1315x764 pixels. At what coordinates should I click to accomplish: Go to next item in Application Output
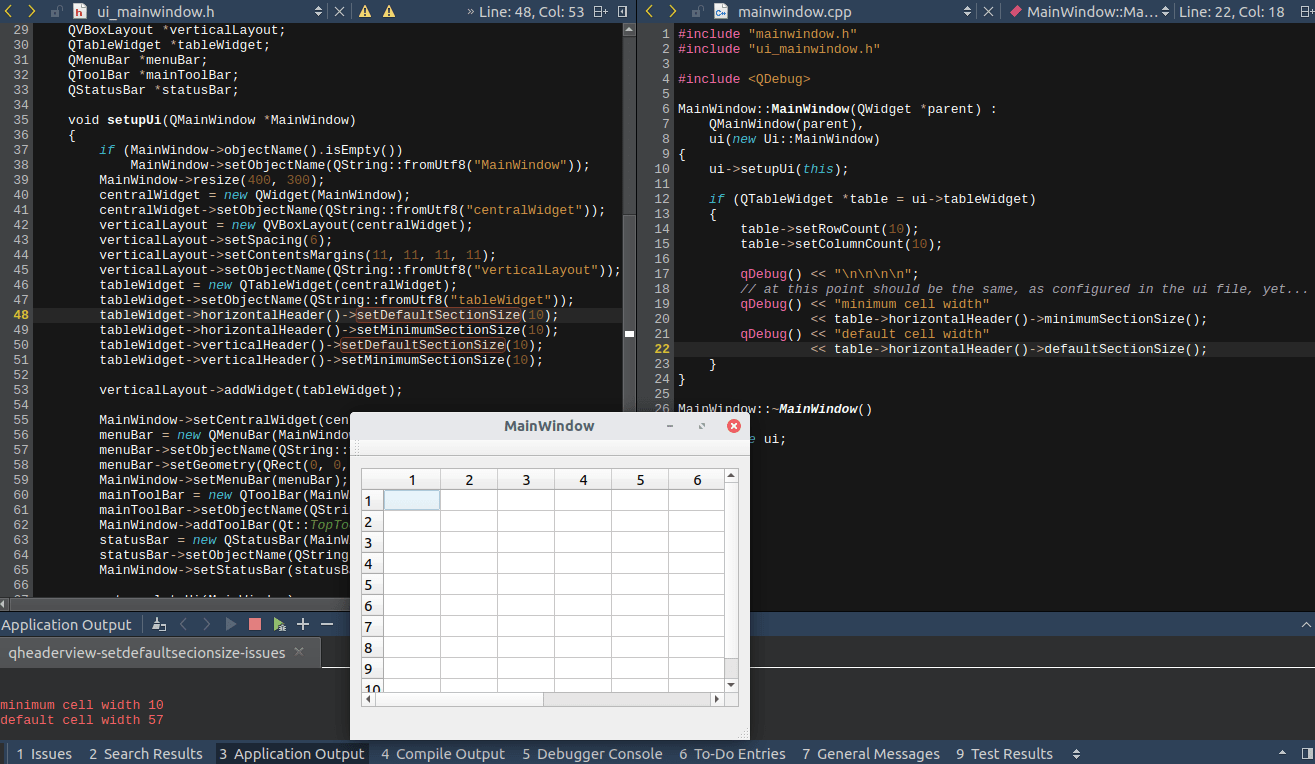pyautogui.click(x=207, y=624)
